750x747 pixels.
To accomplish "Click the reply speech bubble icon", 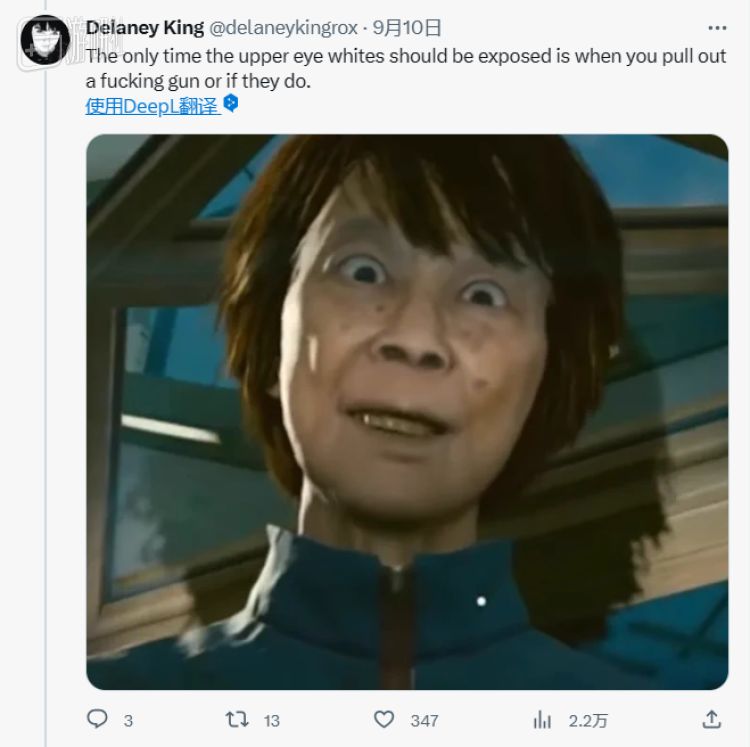I will (97, 719).
